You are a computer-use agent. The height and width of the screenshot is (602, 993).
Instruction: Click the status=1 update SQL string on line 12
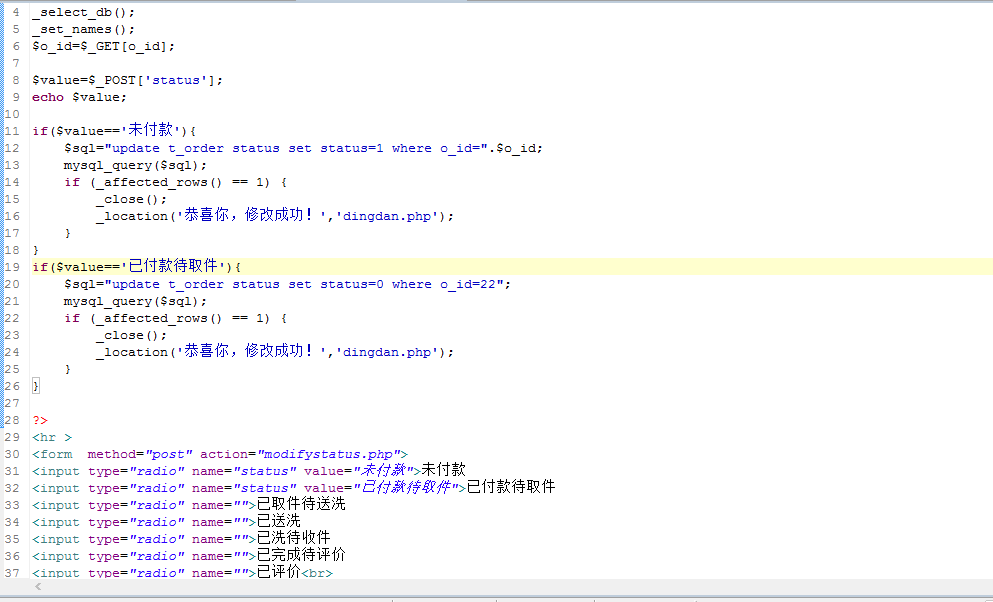(295, 148)
